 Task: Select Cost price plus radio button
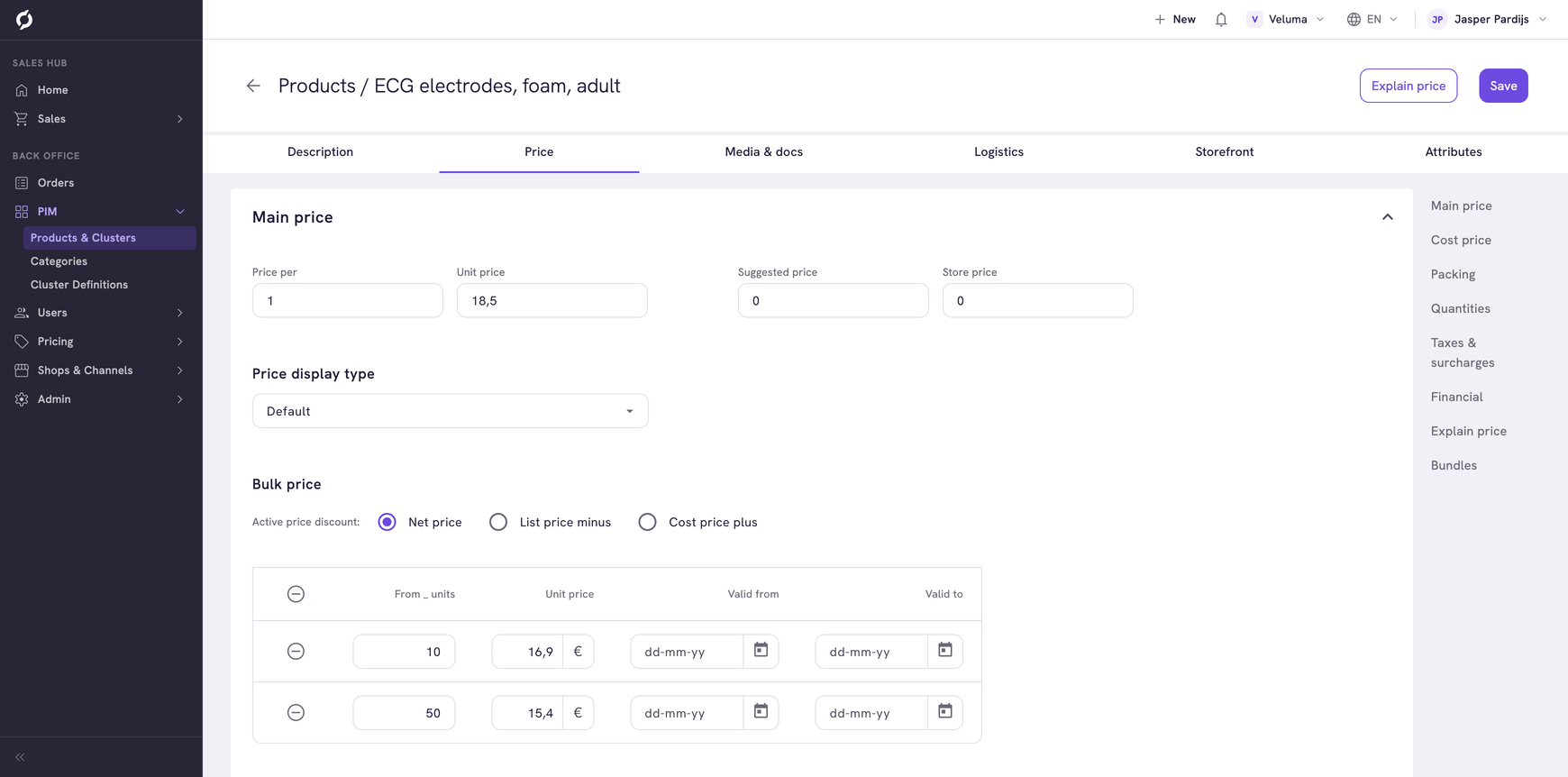647,522
